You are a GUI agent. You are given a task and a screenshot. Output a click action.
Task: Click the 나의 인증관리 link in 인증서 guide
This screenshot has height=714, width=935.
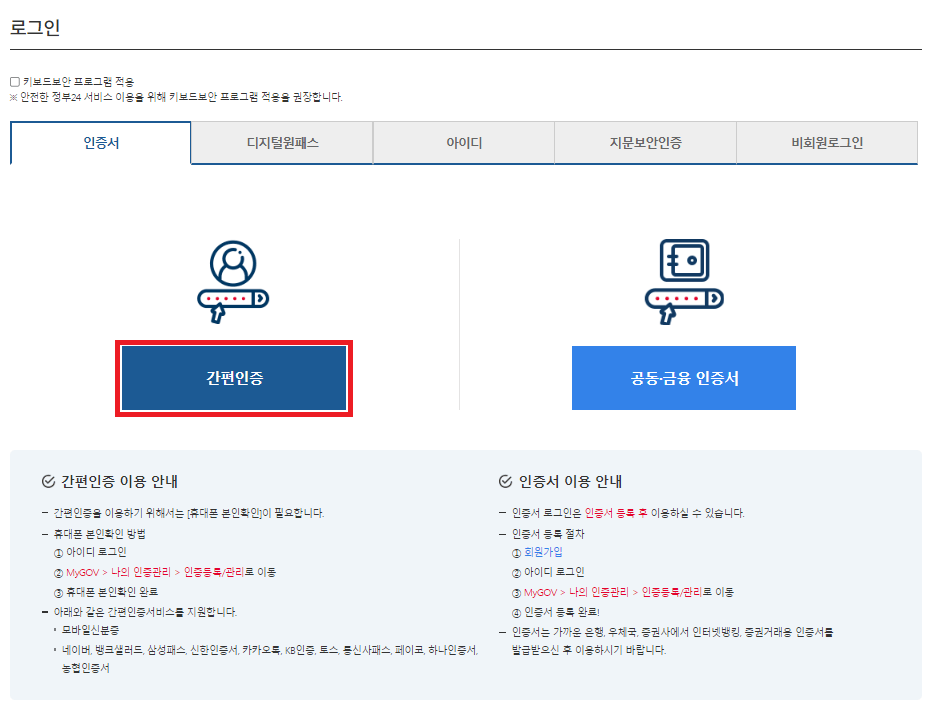pyautogui.click(x=599, y=591)
